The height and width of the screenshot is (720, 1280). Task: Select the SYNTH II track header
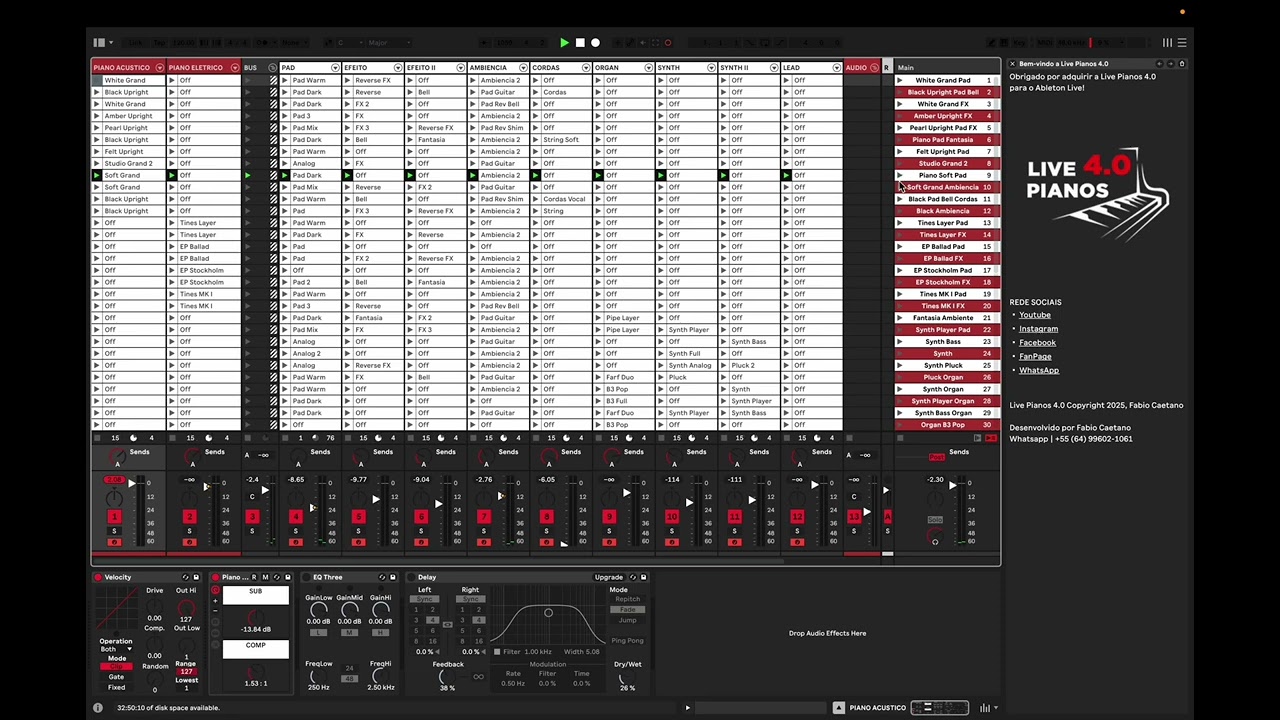pos(748,68)
